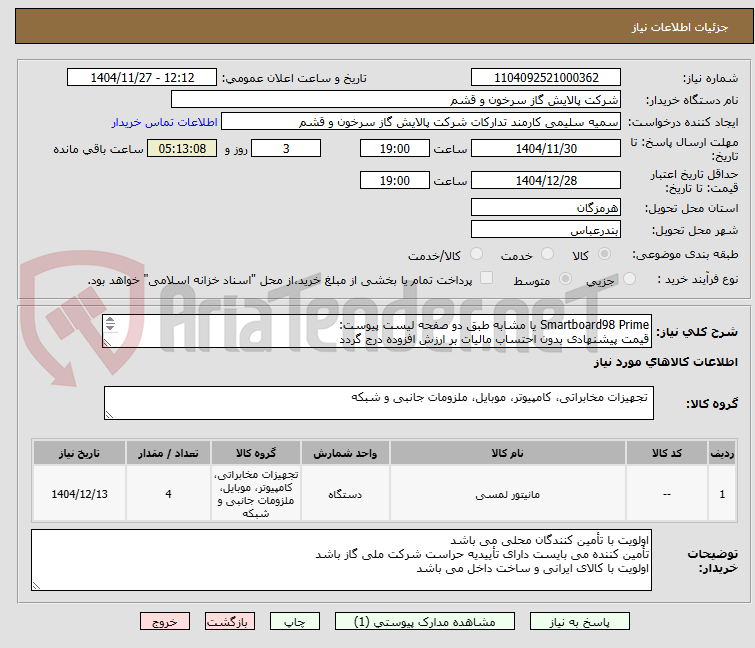Click the general description text area
This screenshot has width=755, height=648.
click(377, 331)
